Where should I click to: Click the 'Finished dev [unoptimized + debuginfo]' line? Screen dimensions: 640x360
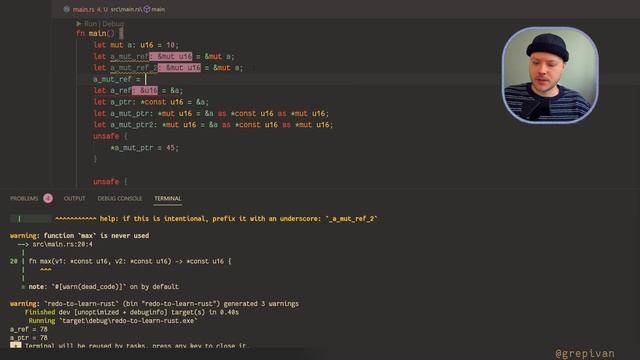point(132,312)
